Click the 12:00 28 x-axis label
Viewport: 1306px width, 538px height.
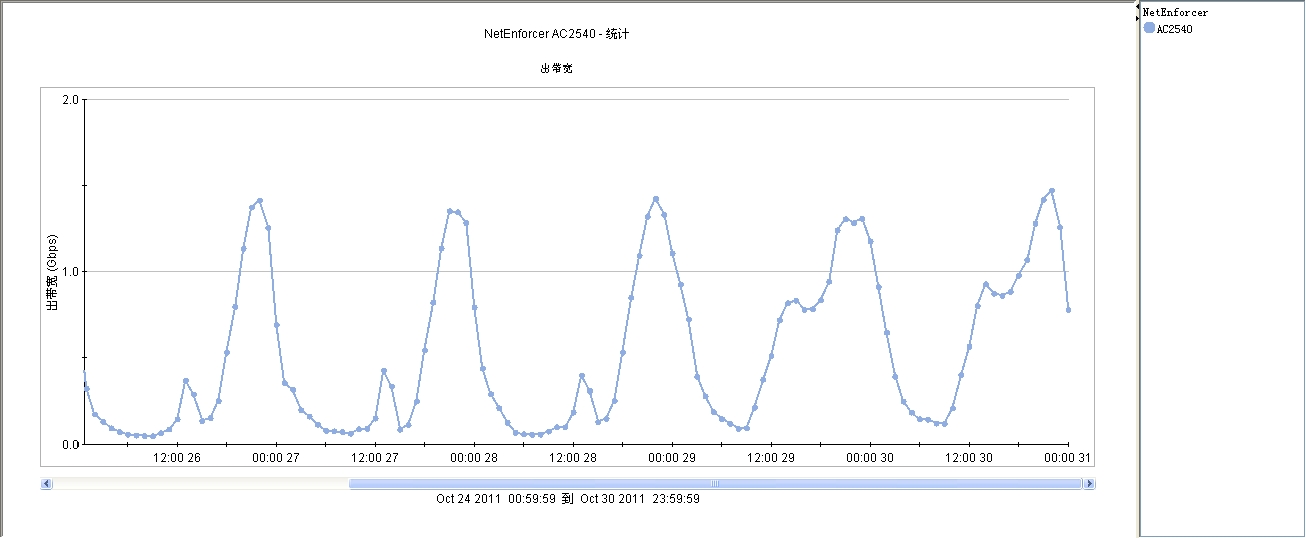pos(574,458)
